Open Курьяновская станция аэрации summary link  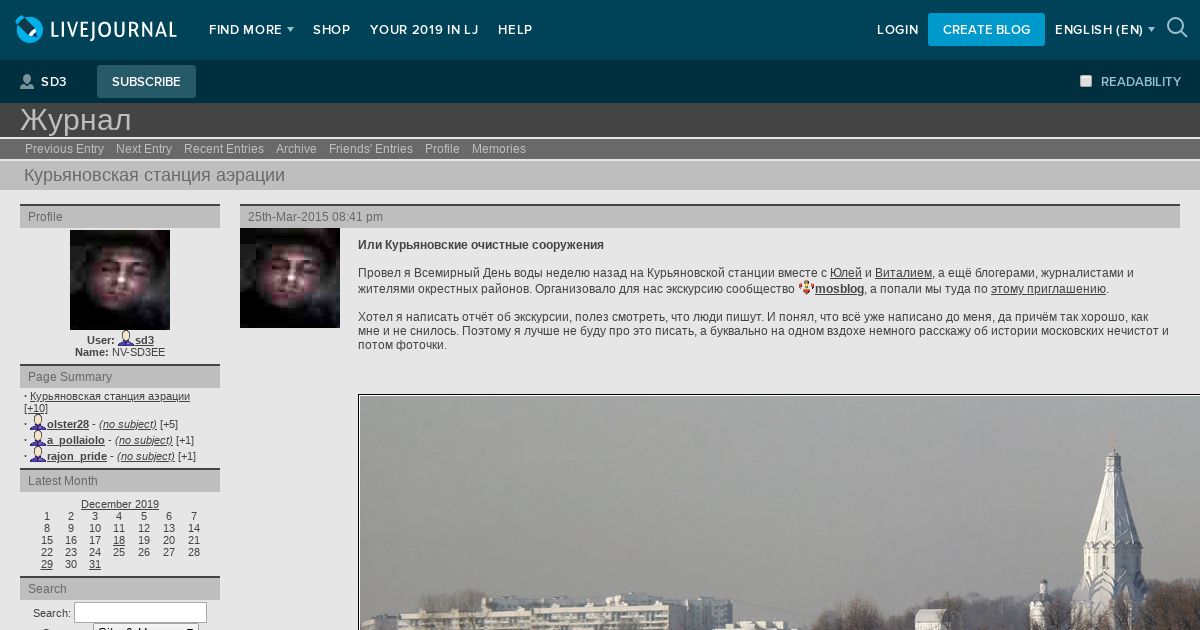click(x=110, y=396)
